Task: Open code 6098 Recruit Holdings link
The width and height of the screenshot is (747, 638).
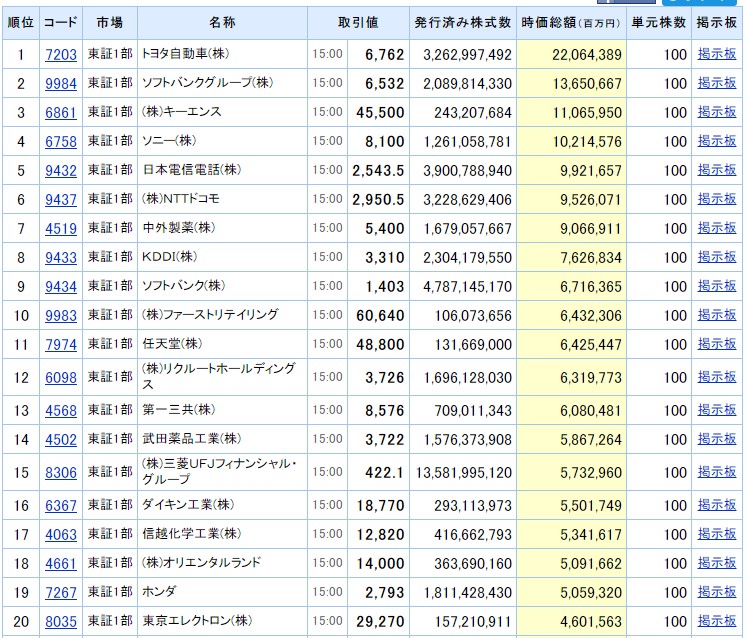Action: pos(61,377)
